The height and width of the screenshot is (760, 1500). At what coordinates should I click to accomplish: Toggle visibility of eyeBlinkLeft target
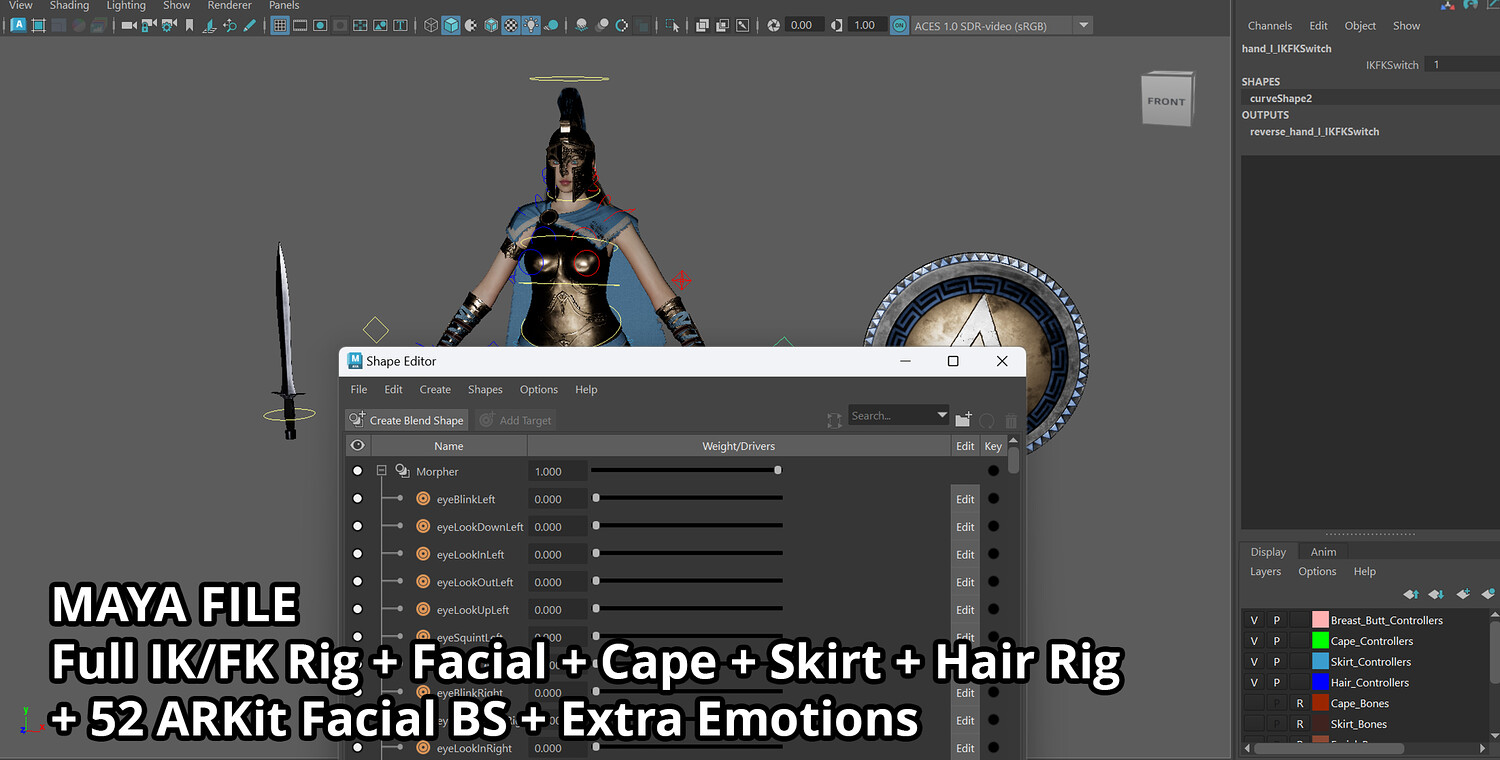click(358, 499)
